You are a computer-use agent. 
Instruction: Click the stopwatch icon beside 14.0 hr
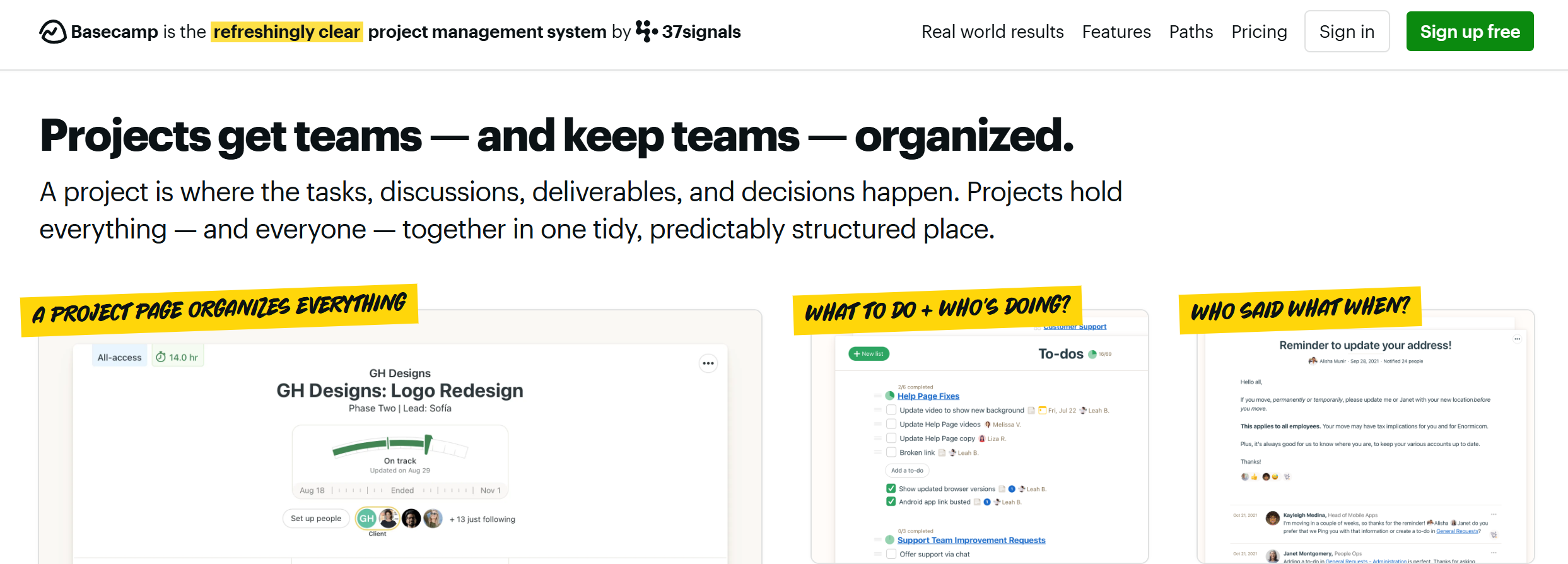161,357
